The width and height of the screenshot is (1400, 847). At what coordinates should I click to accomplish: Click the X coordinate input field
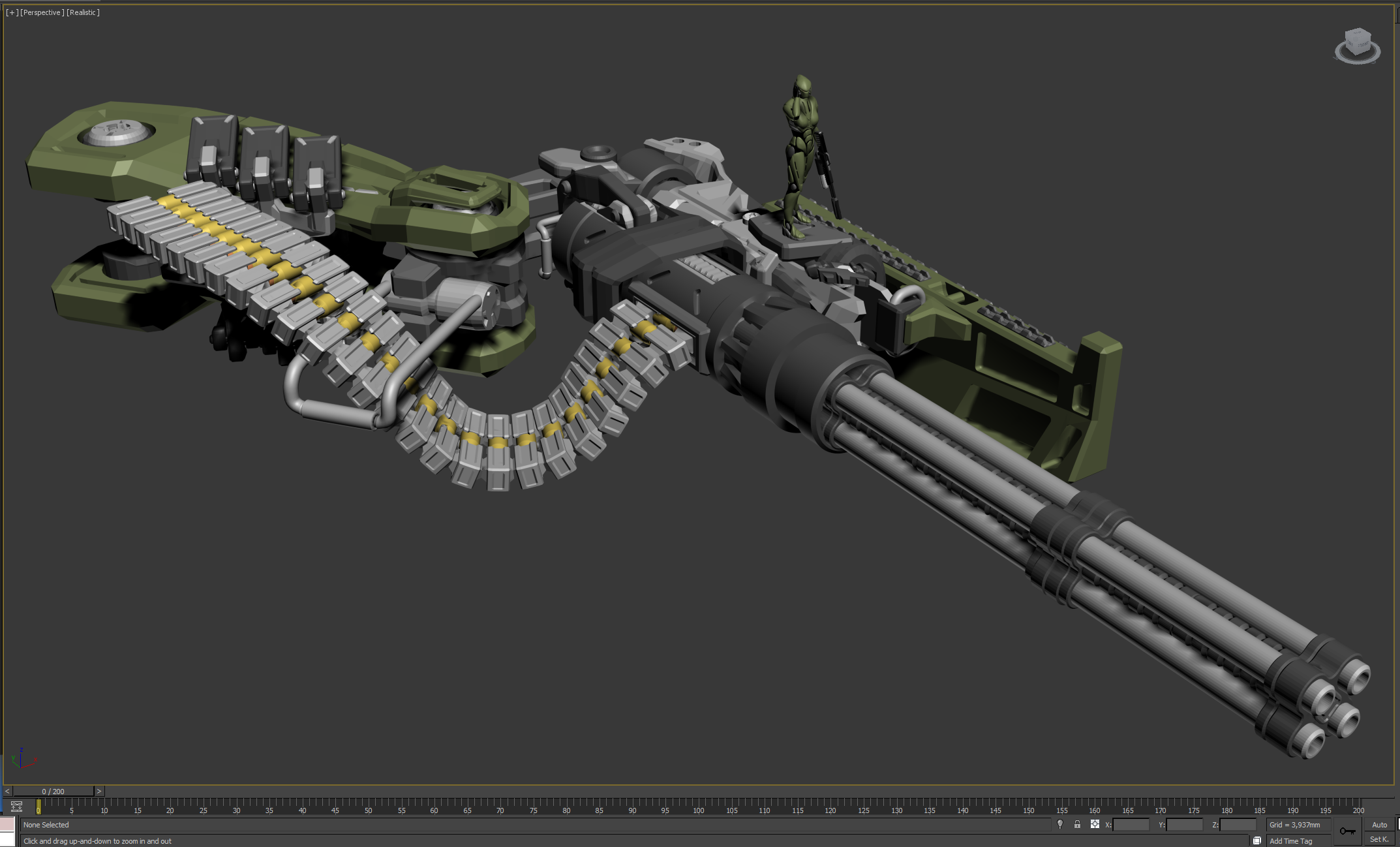1131,825
